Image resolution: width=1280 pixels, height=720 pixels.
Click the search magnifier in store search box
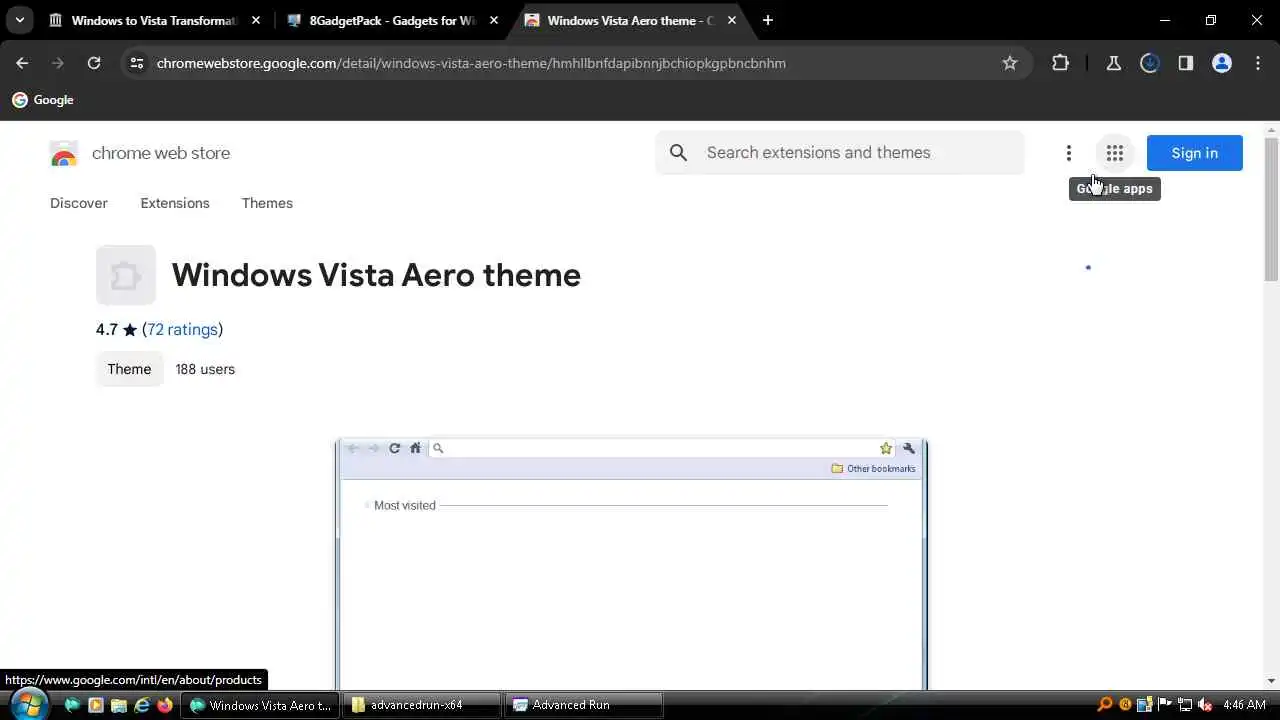(679, 153)
